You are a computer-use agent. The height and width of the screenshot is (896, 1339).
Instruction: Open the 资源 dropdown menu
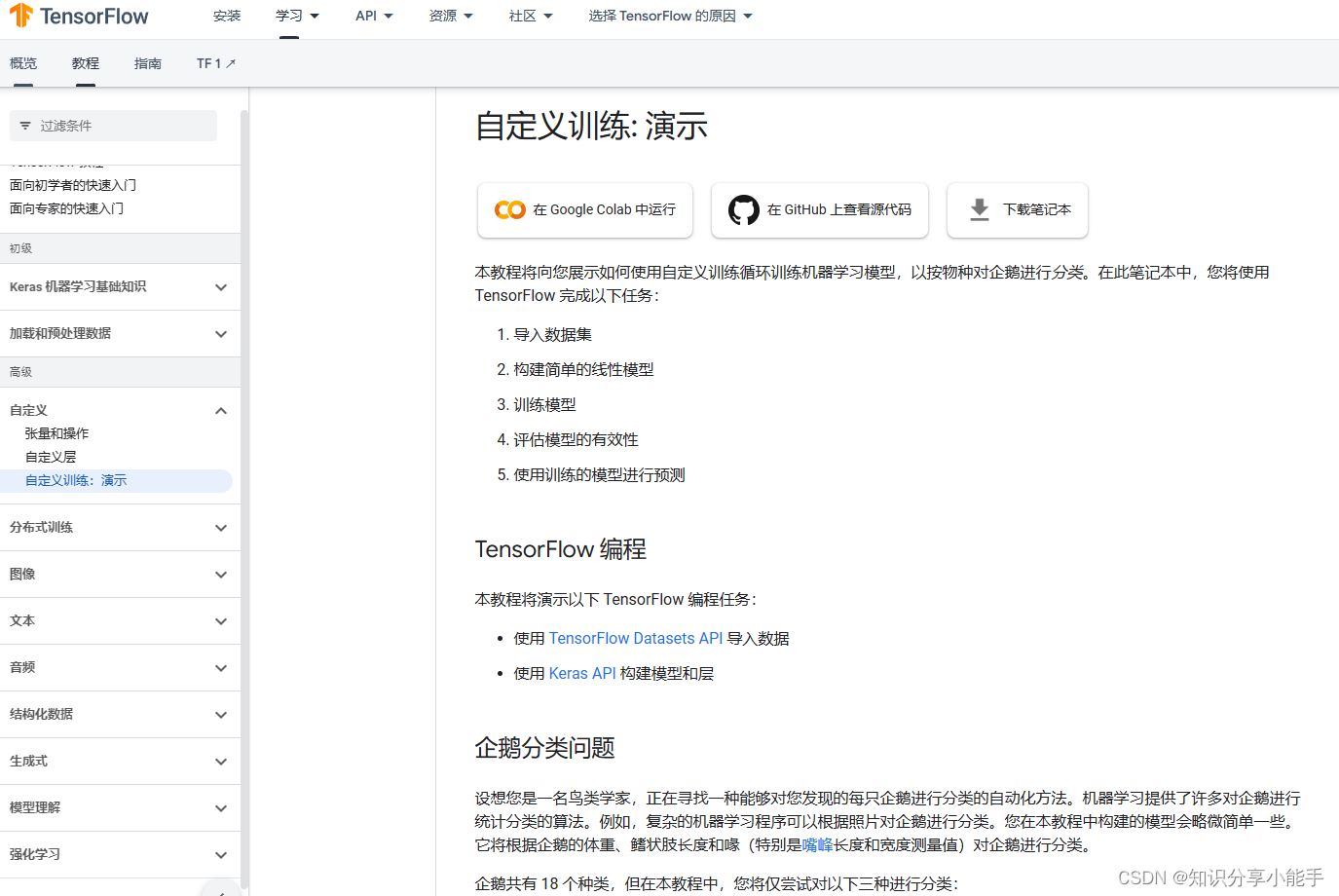click(451, 16)
